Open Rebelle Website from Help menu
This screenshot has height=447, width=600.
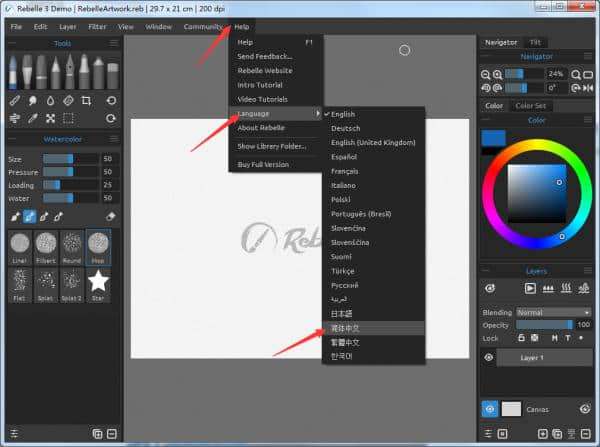tap(265, 71)
